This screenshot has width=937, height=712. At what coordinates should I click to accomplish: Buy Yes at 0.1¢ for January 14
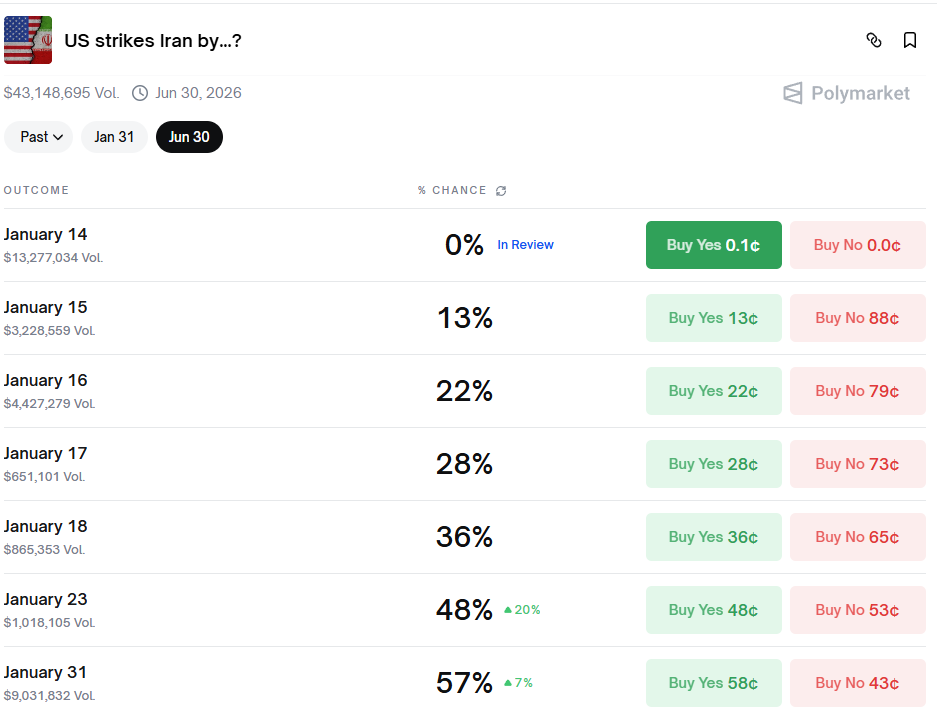(713, 245)
